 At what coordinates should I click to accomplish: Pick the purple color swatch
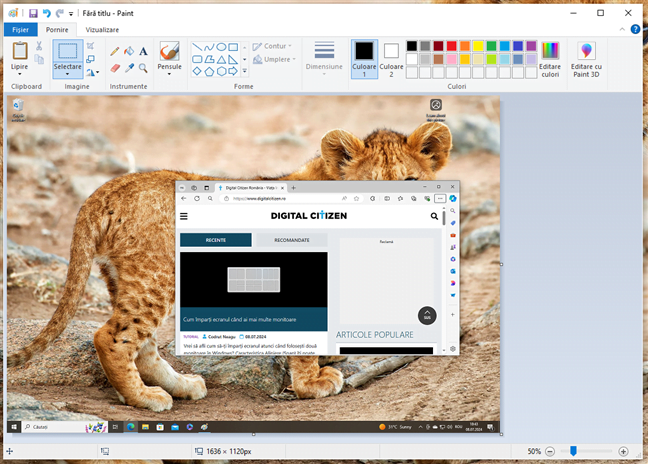(x=531, y=46)
